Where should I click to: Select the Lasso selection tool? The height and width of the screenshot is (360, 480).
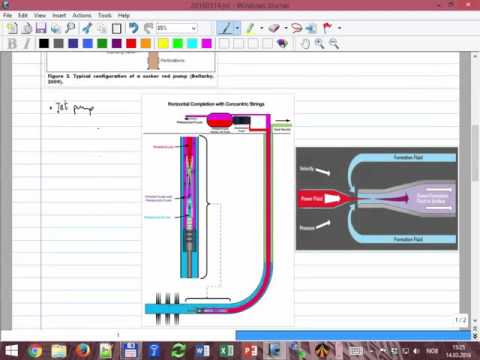click(296, 28)
